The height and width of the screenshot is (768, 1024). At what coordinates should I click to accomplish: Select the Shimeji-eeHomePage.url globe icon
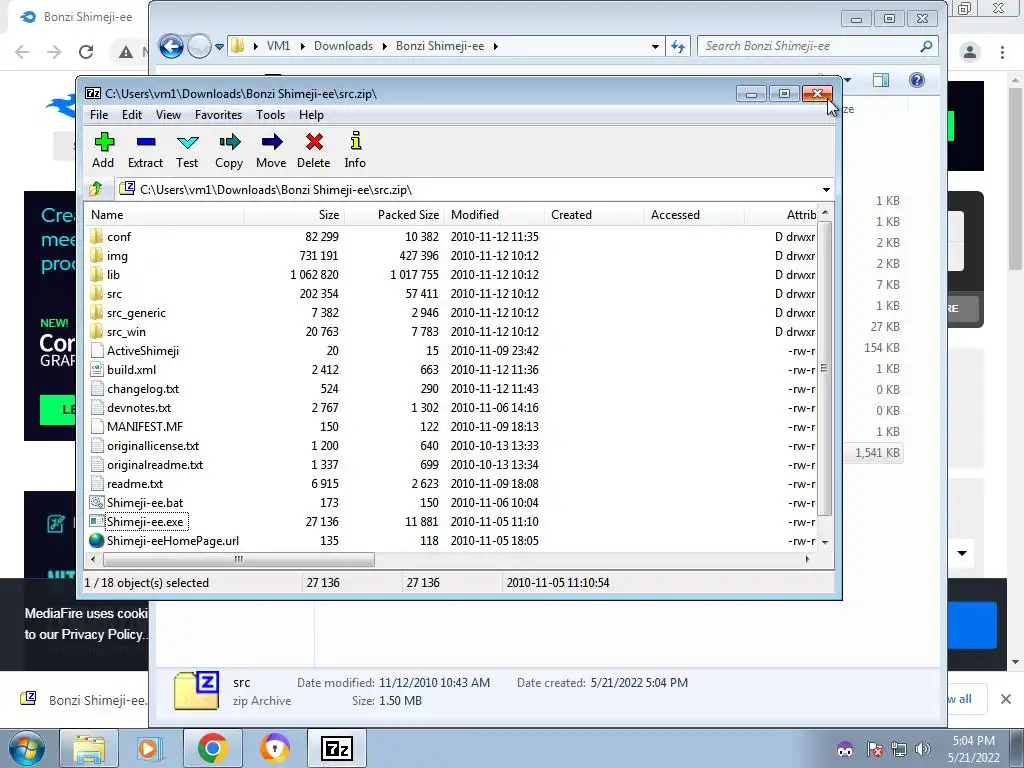(97, 541)
